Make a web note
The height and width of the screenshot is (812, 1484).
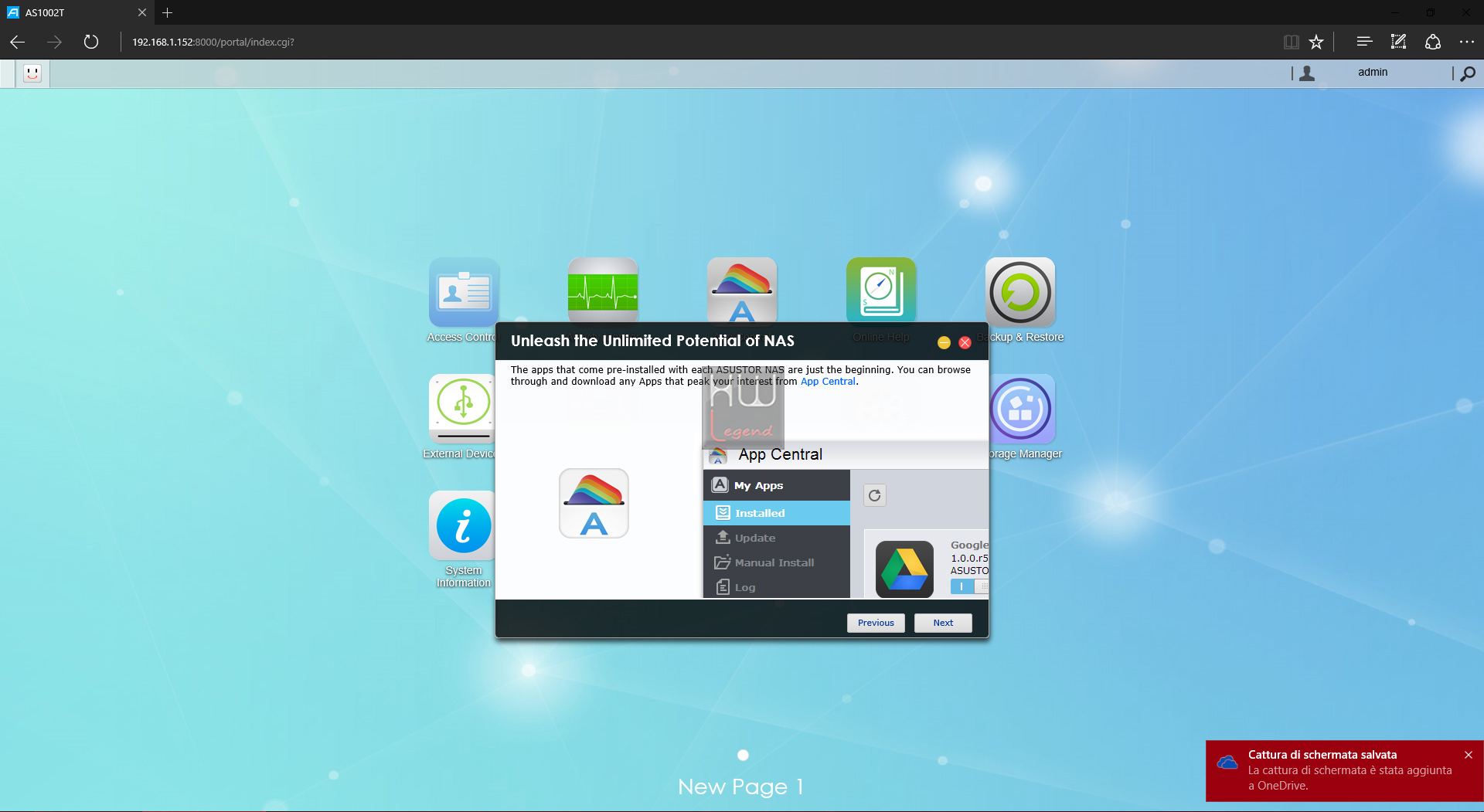pyautogui.click(x=1398, y=42)
